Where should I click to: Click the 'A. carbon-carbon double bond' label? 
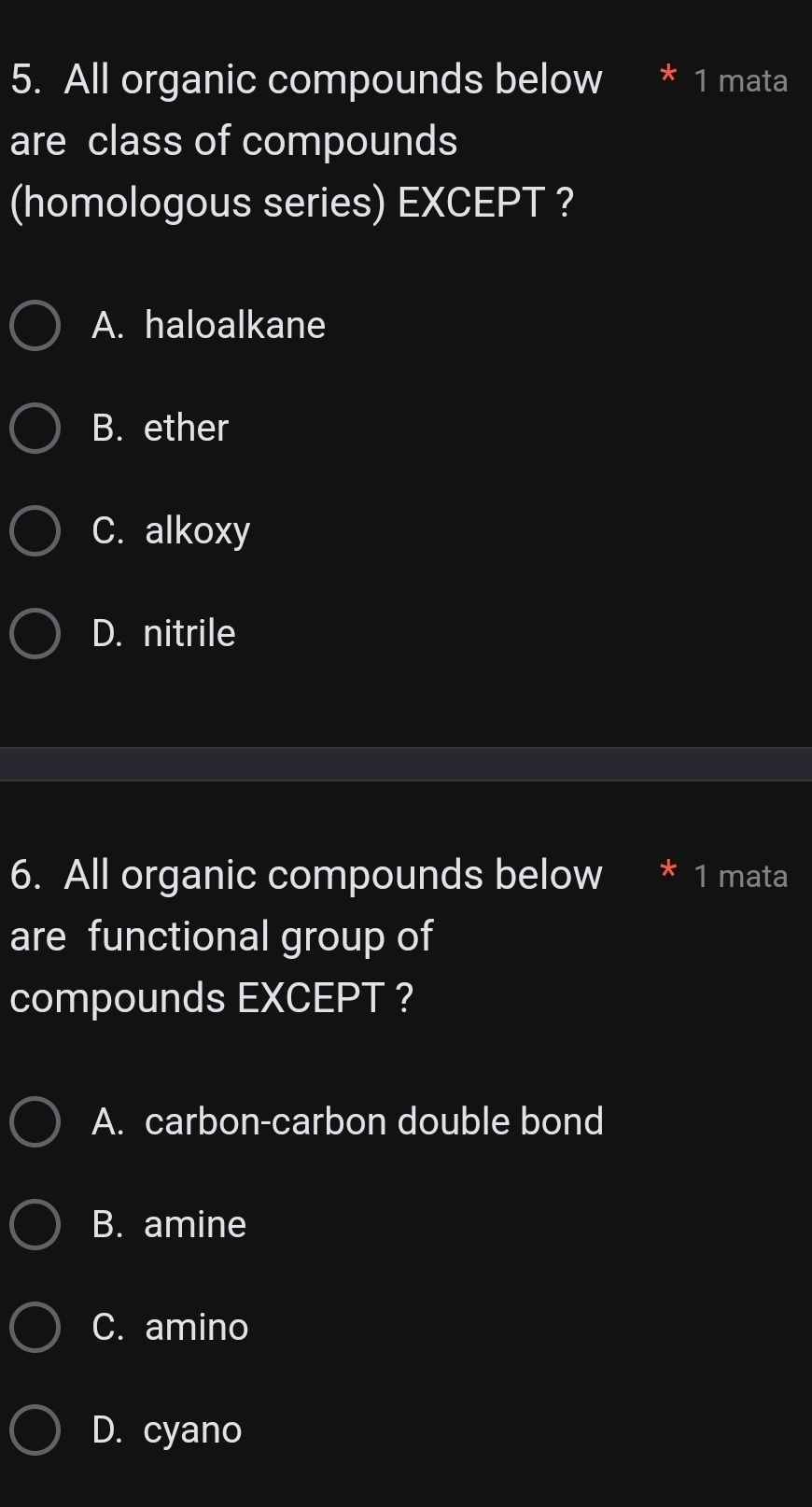(348, 1121)
